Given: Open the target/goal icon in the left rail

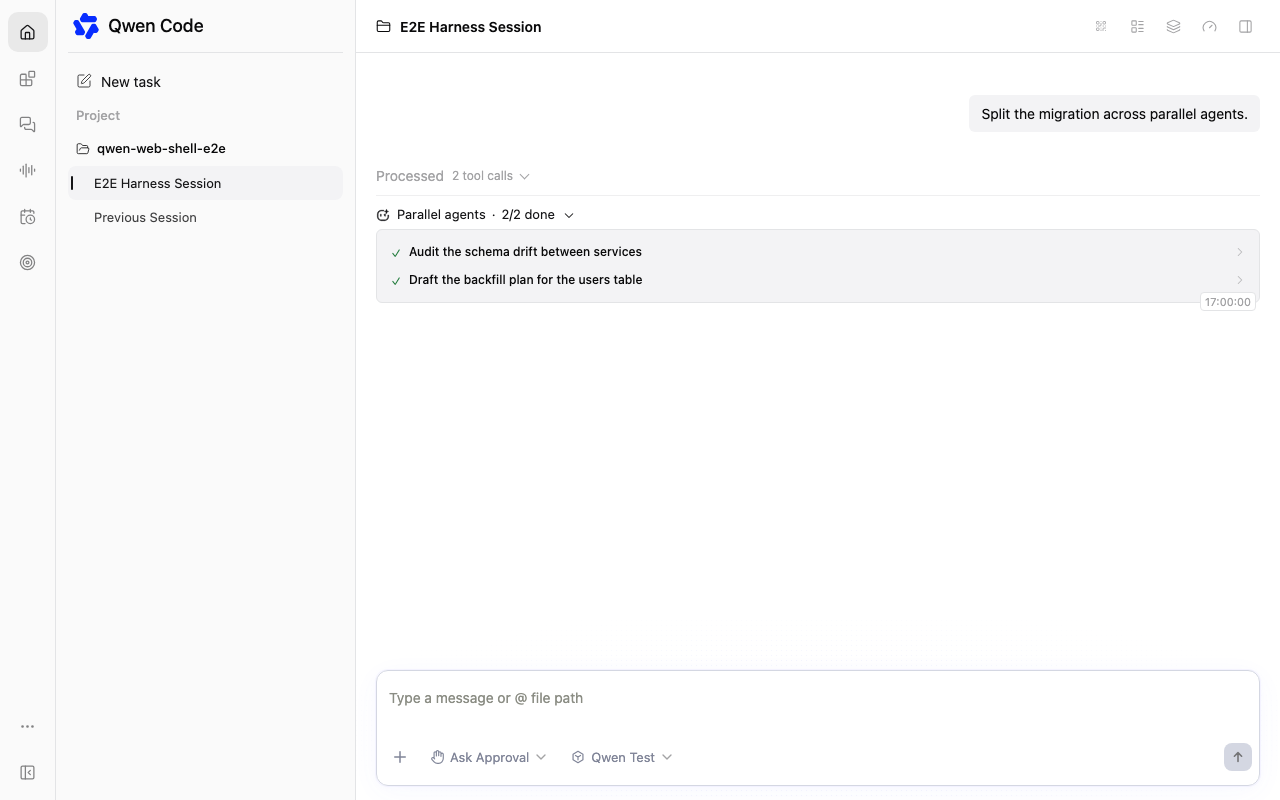Looking at the screenshot, I should (x=28, y=263).
